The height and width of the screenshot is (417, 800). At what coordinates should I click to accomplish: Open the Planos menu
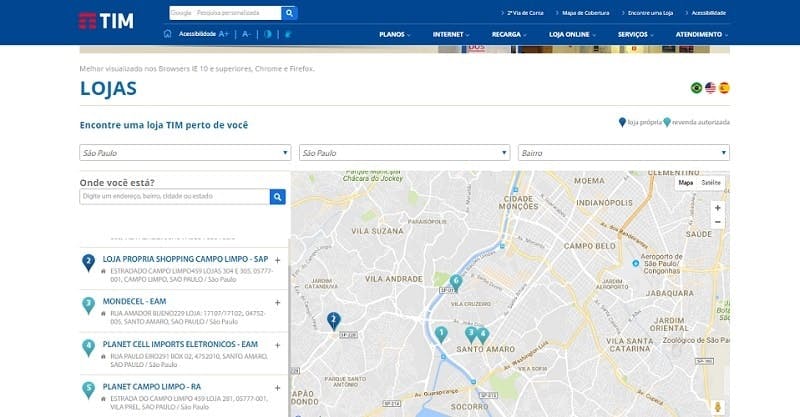394,34
